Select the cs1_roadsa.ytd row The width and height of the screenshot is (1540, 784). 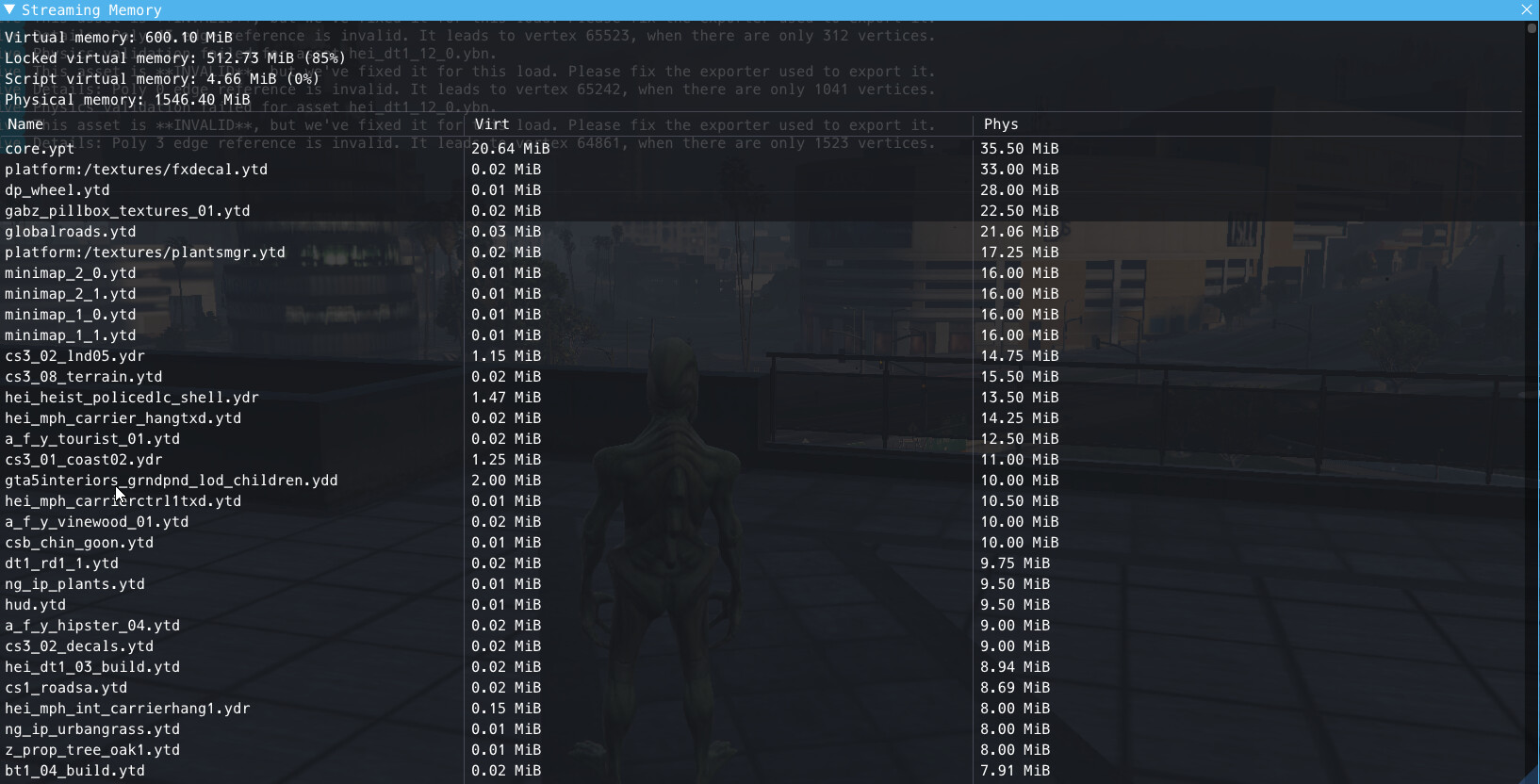pyautogui.click(x=66, y=688)
